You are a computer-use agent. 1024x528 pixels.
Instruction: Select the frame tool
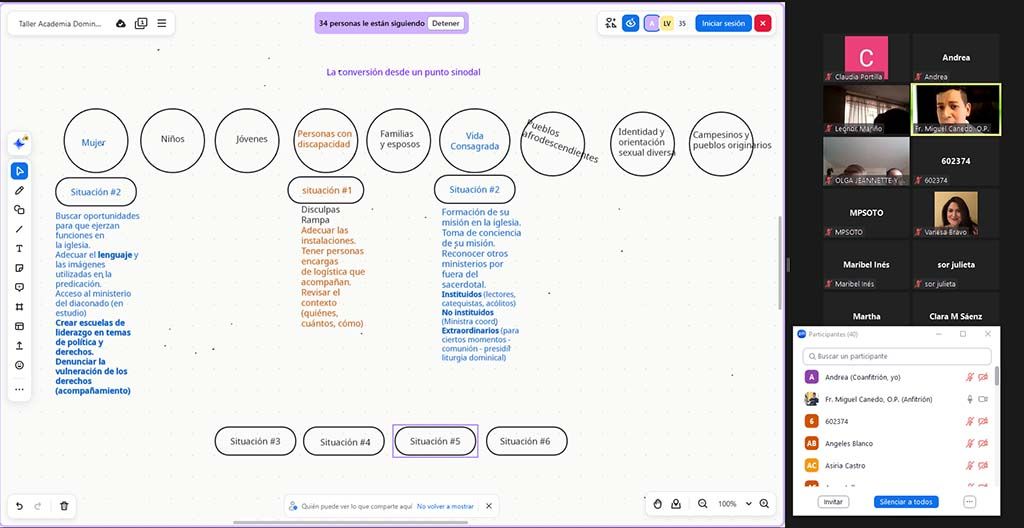pos(19,306)
